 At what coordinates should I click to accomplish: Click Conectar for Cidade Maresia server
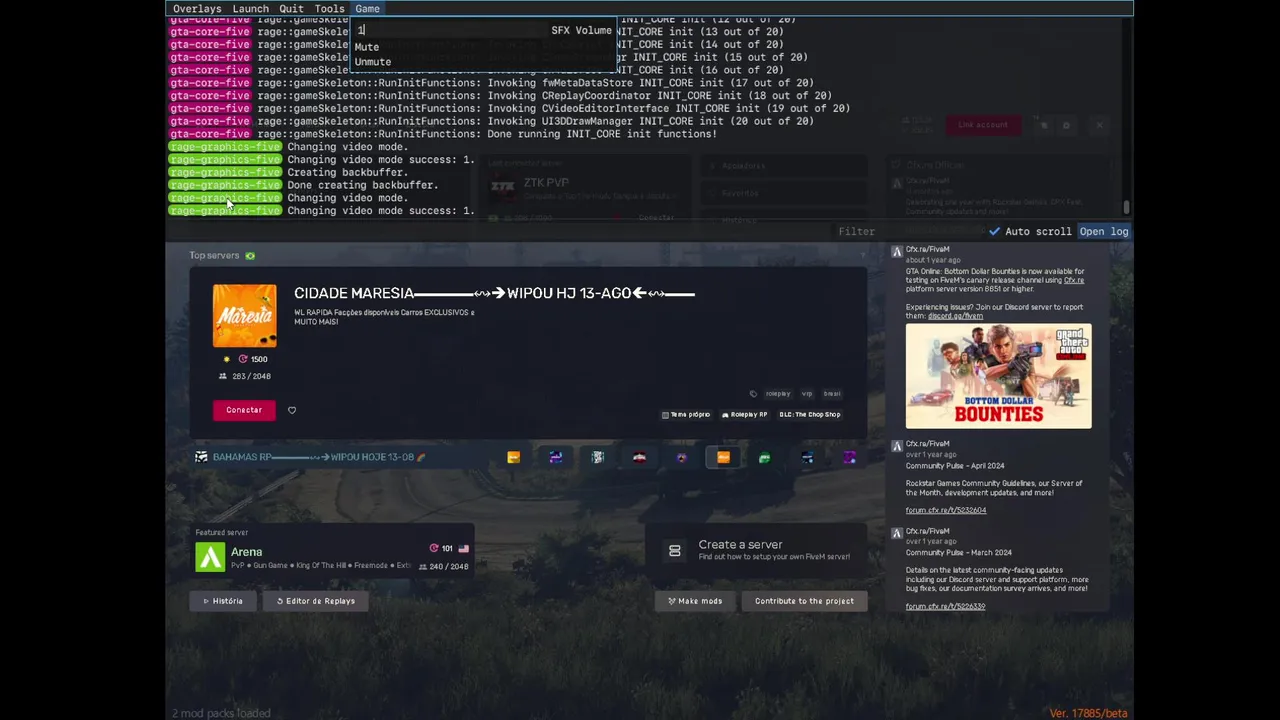[244, 410]
